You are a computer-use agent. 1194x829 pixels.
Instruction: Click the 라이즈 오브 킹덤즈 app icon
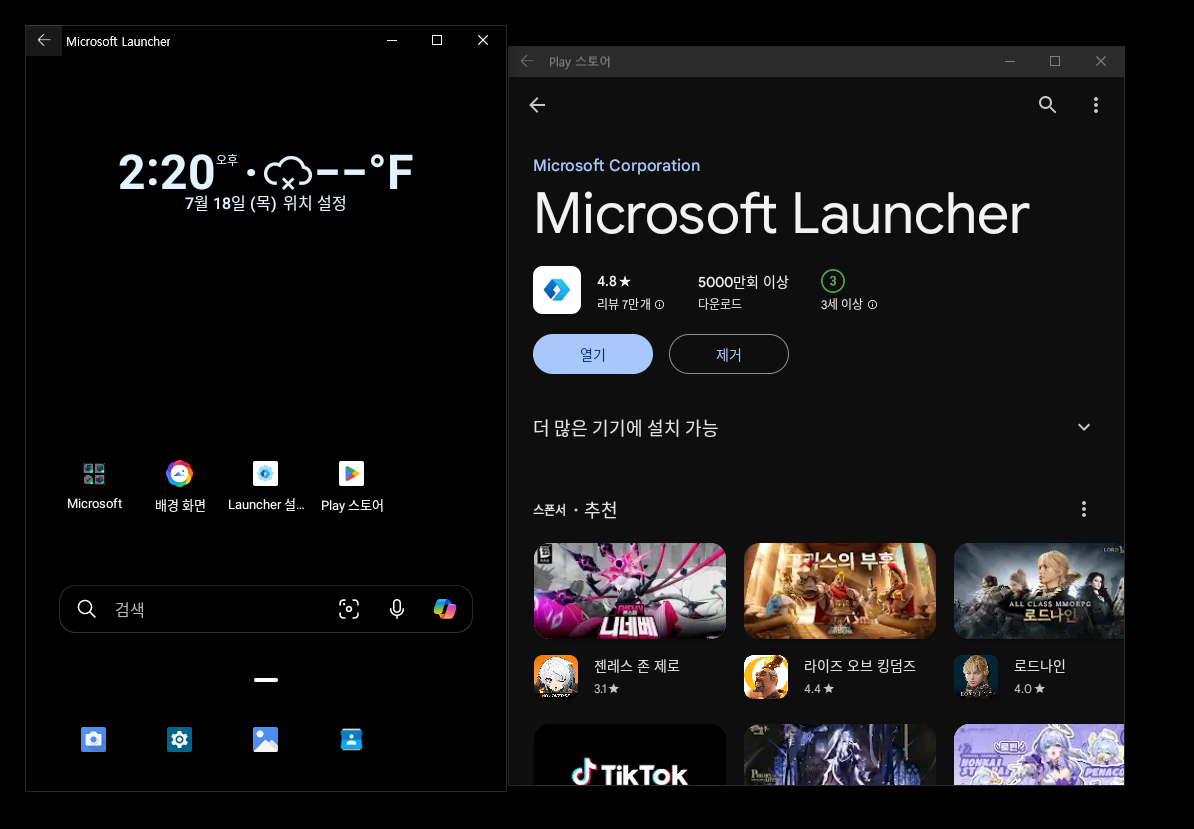[x=766, y=677]
